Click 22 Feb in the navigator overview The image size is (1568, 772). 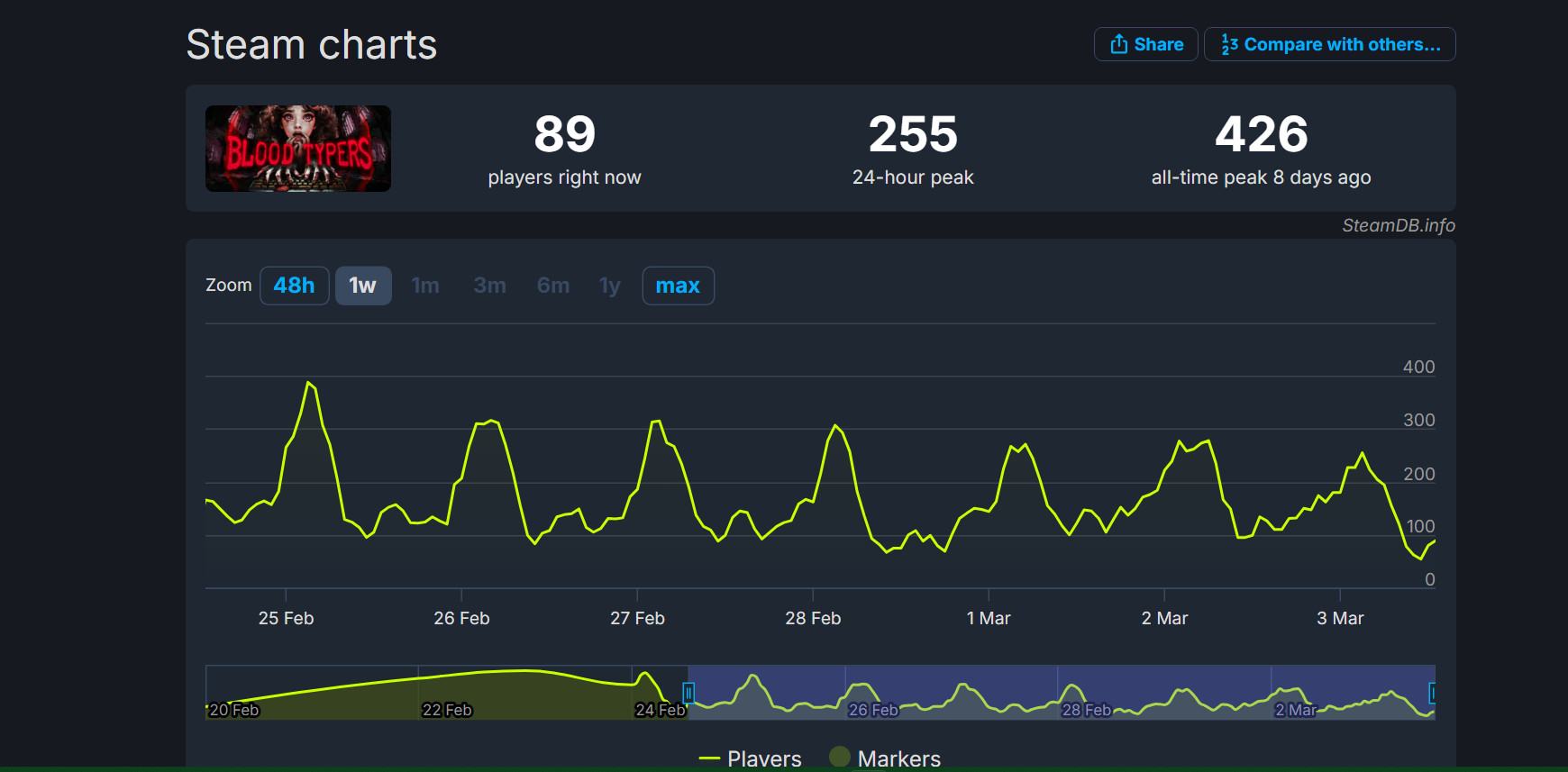[447, 710]
